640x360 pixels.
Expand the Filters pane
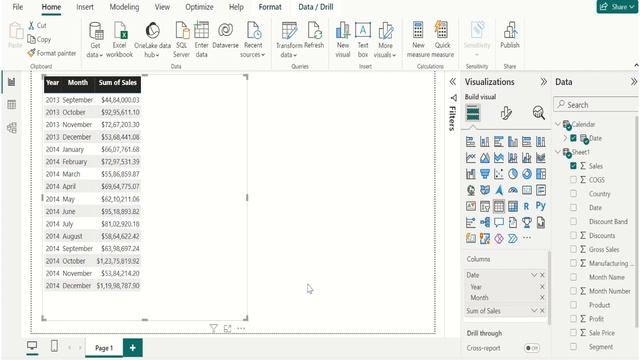pos(453,82)
